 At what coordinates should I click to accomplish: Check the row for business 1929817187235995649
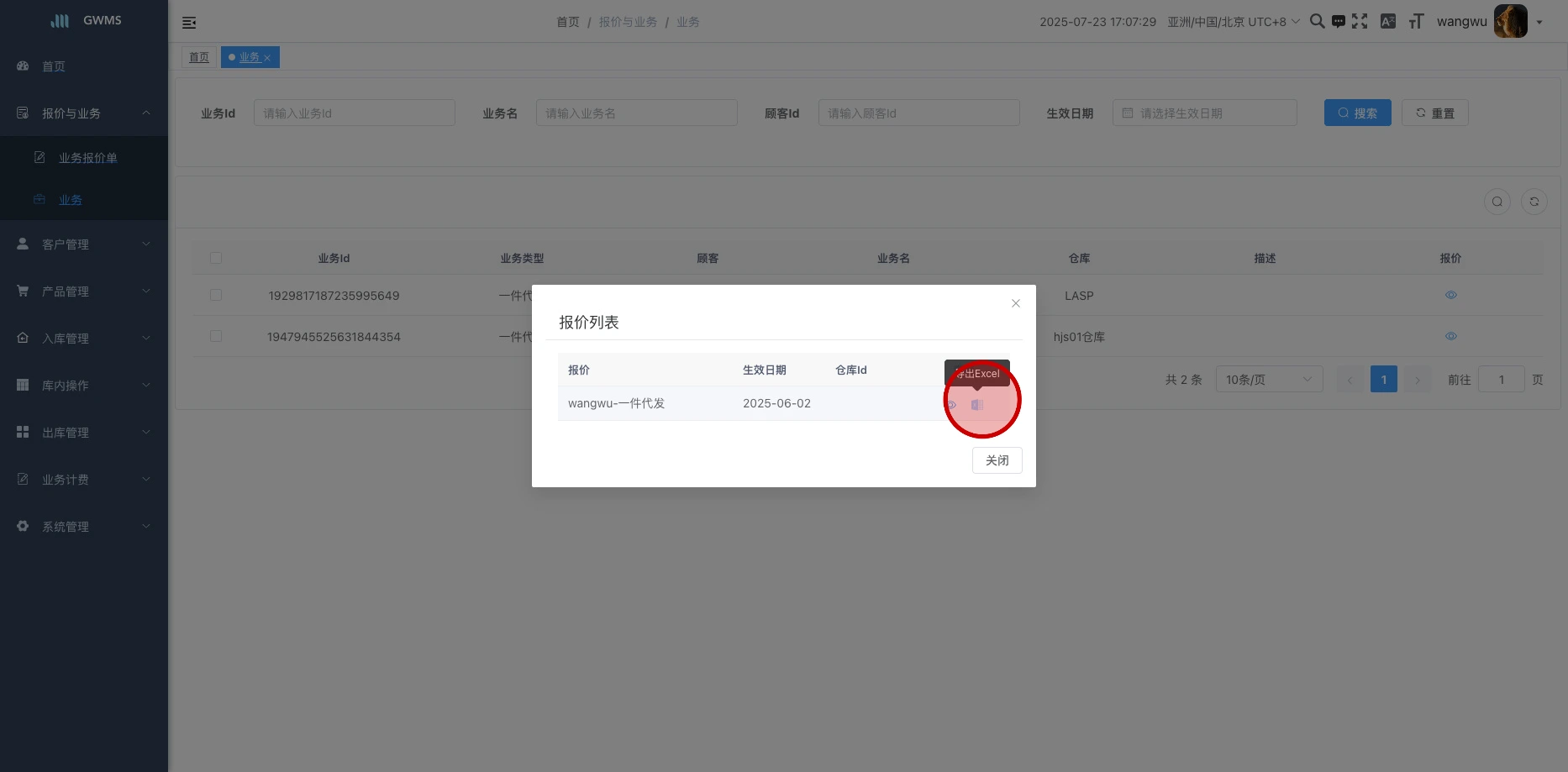pyautogui.click(x=216, y=296)
